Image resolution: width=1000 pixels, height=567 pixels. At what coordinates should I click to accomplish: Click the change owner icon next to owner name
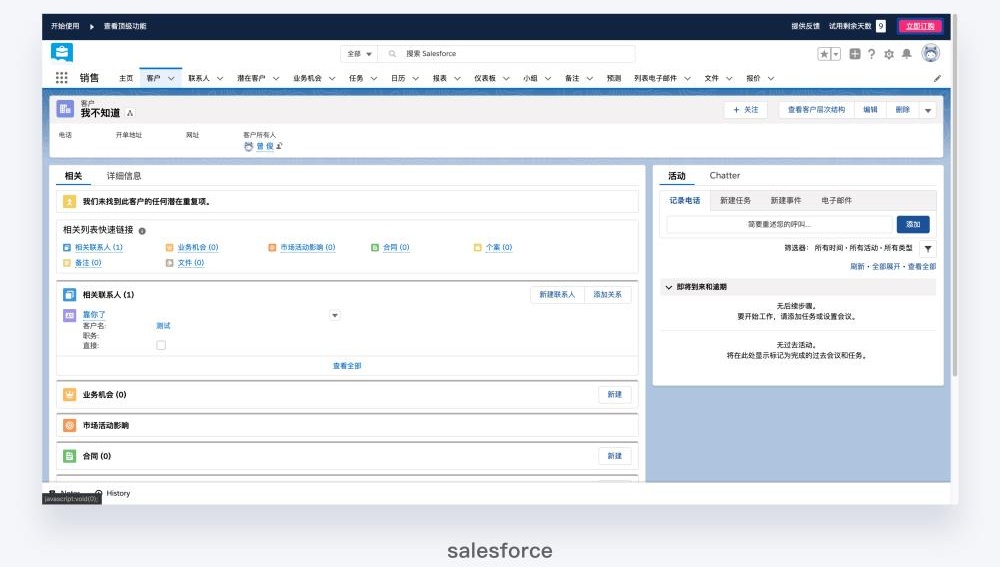[279, 146]
